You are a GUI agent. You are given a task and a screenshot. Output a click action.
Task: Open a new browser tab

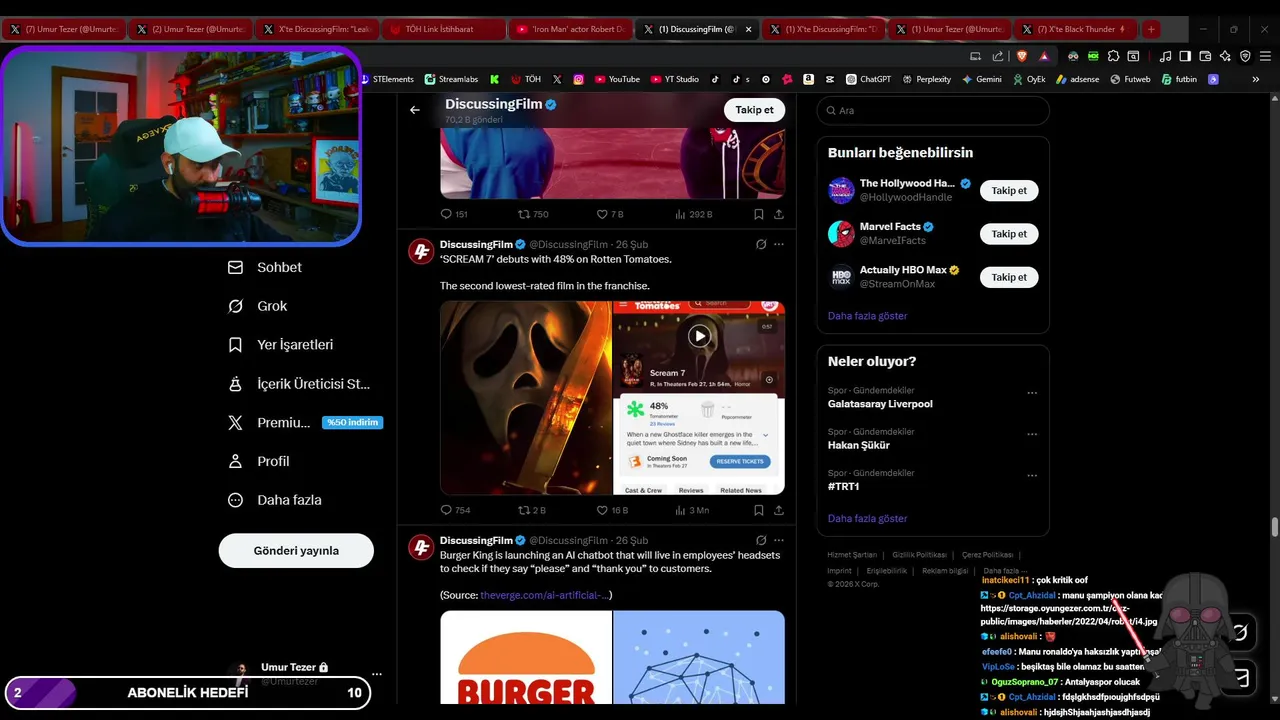(1151, 29)
